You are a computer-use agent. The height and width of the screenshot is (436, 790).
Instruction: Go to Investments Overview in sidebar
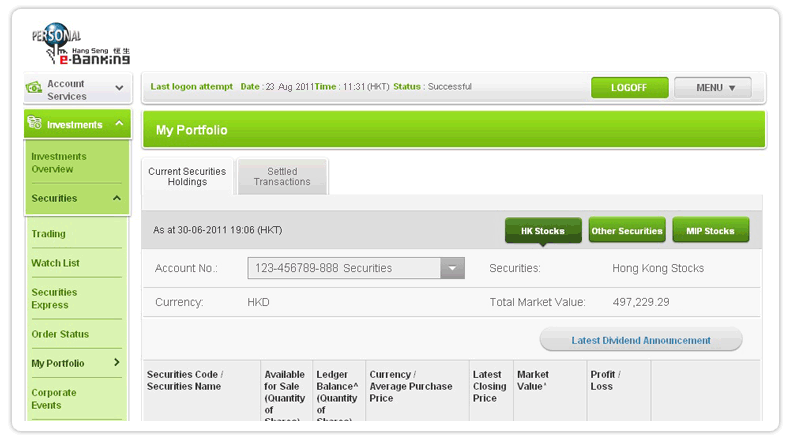tap(59, 163)
